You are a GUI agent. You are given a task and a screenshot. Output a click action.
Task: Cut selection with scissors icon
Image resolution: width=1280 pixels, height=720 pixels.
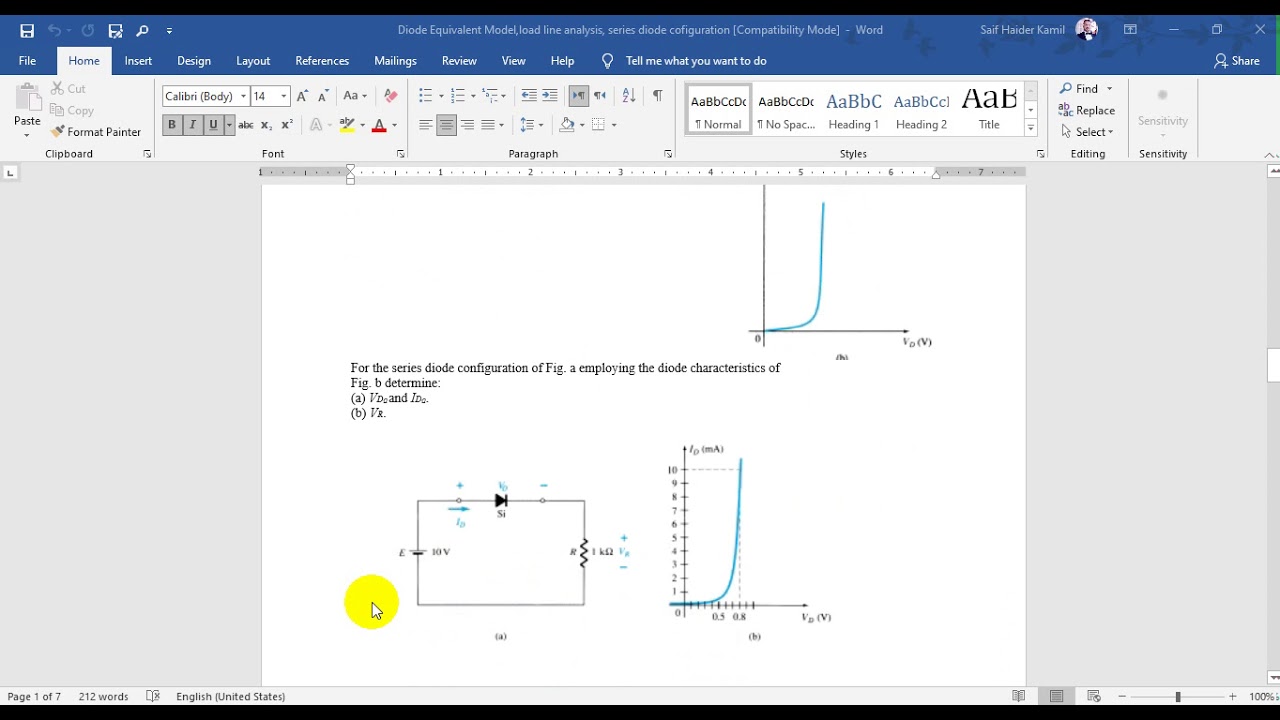click(58, 89)
